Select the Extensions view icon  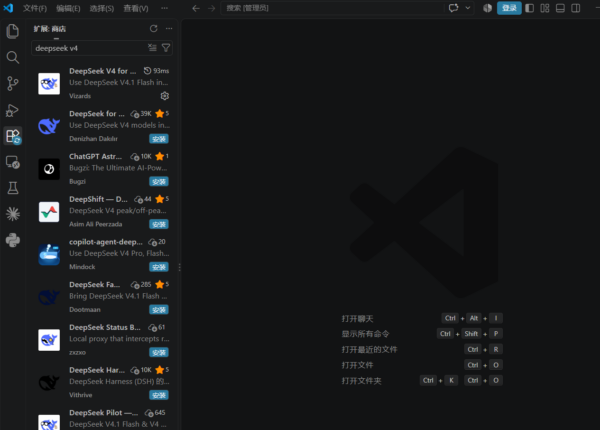[13, 136]
